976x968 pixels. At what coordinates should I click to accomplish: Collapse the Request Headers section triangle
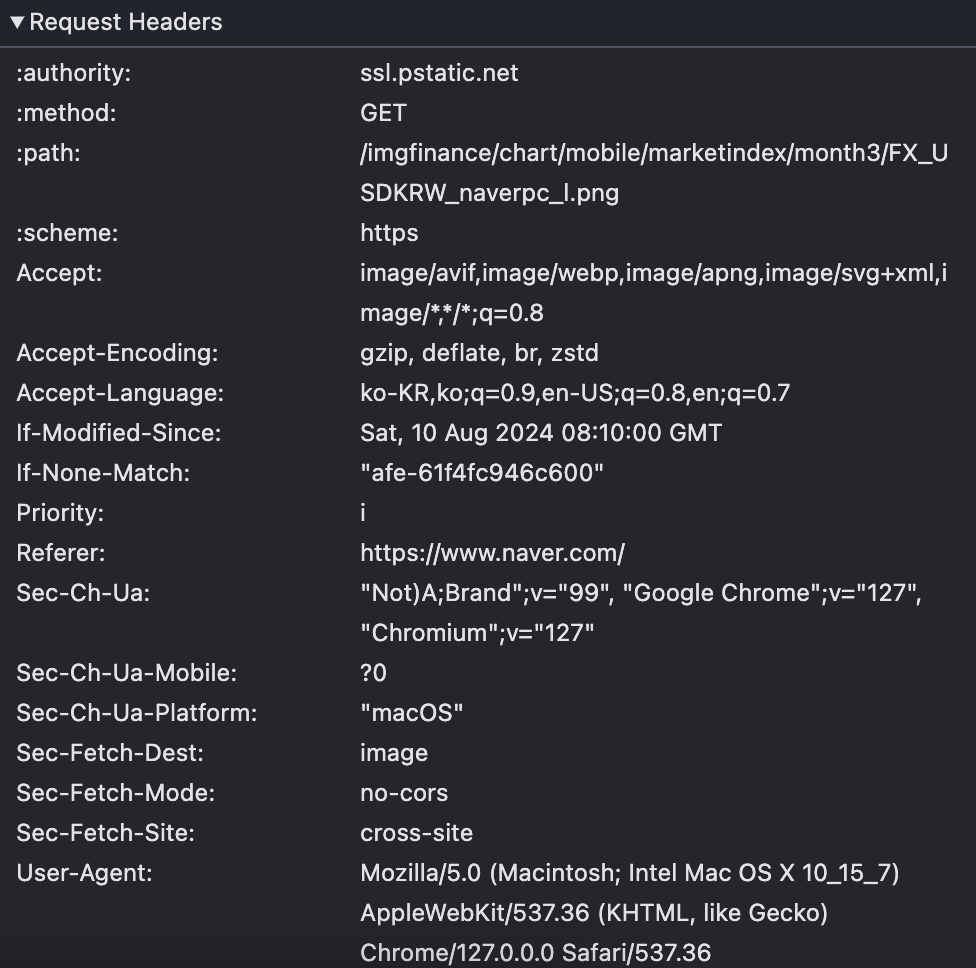click(17, 22)
